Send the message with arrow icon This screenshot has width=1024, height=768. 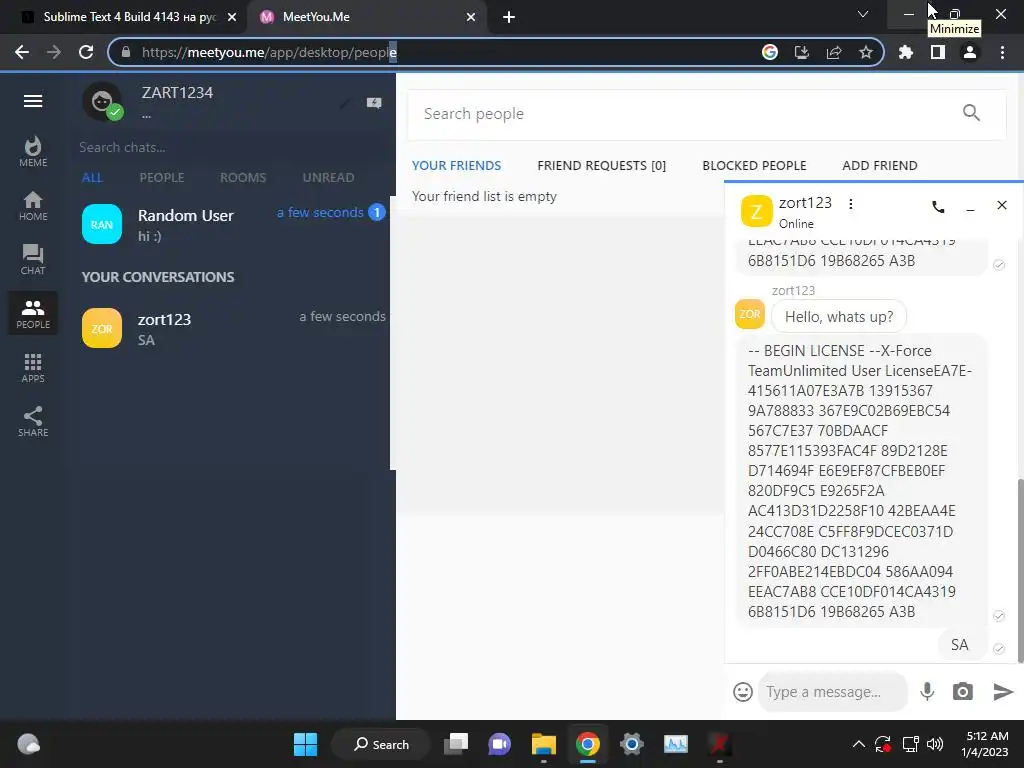point(1002,691)
